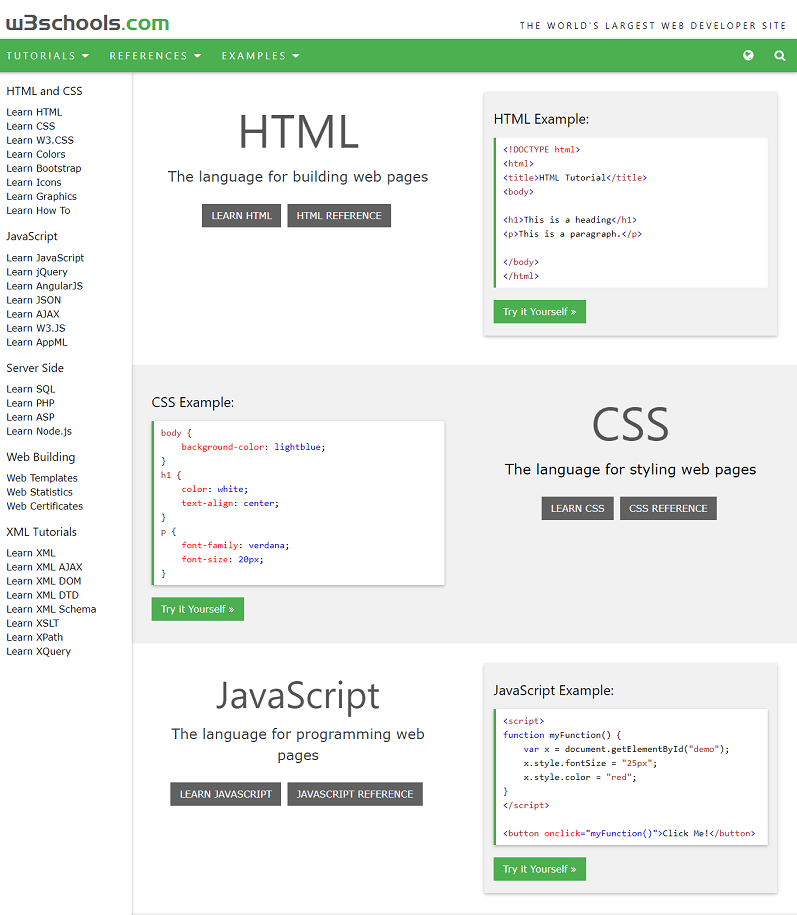
Task: Open the Learn AngularJS sidebar link
Action: [x=44, y=286]
